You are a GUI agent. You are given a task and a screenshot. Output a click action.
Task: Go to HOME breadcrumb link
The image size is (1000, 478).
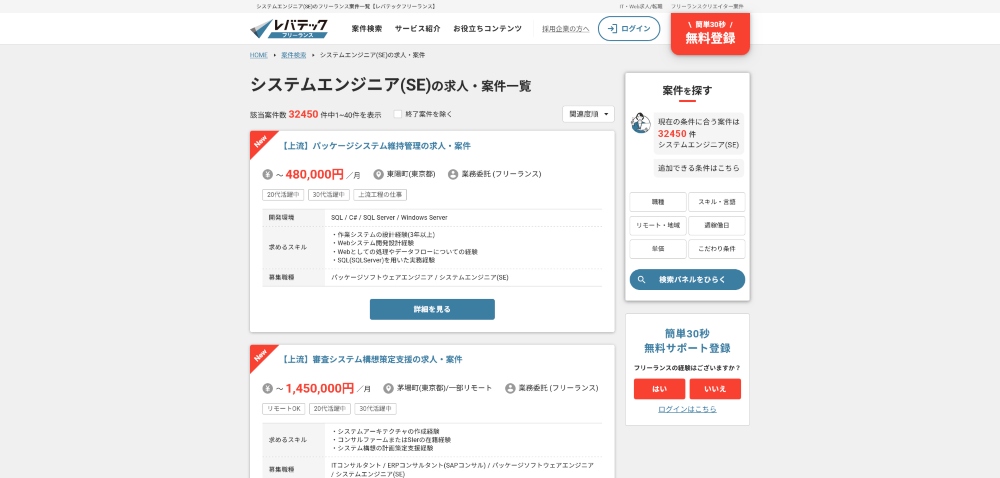click(x=259, y=55)
